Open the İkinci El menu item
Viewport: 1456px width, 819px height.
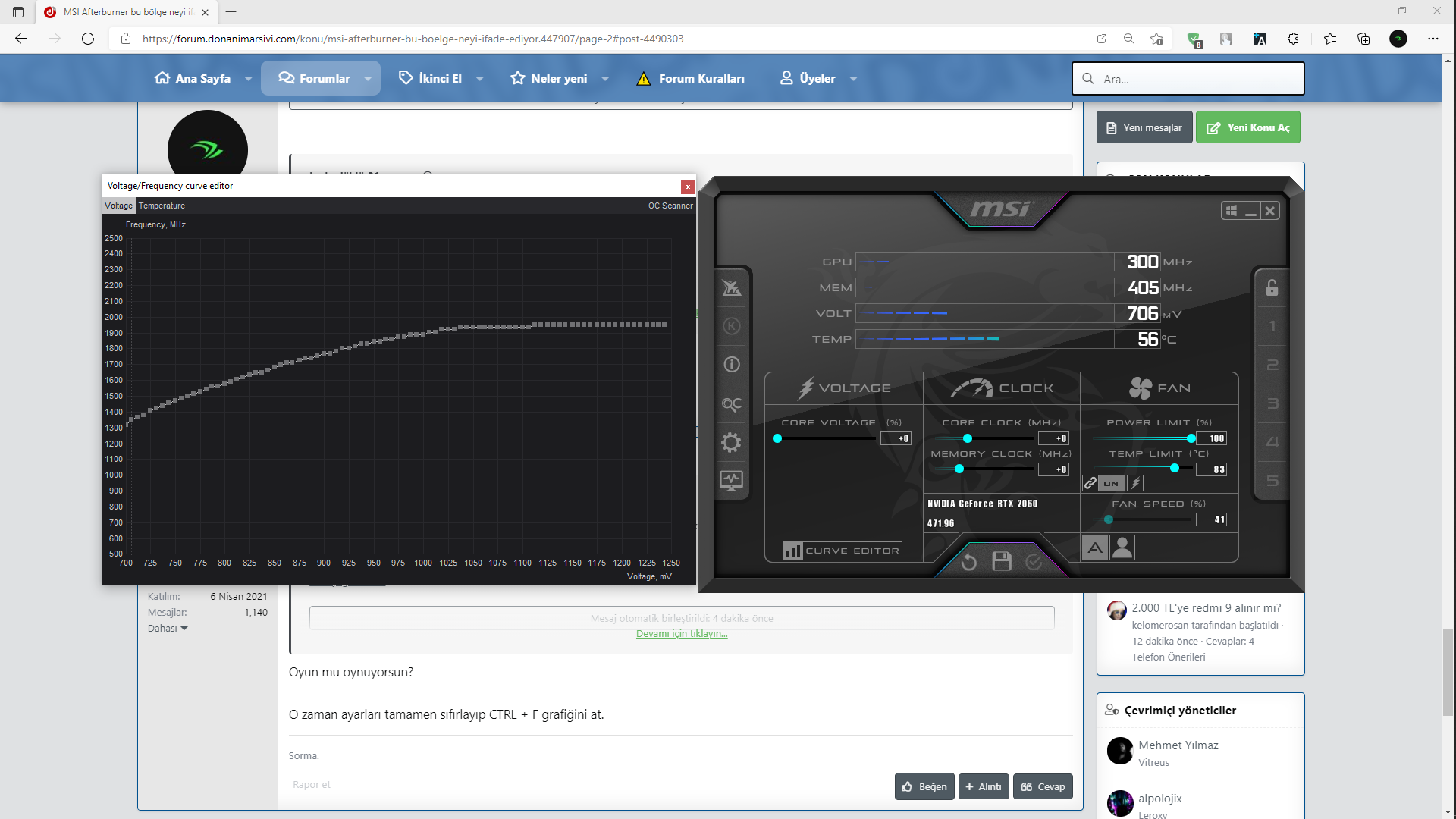(430, 78)
